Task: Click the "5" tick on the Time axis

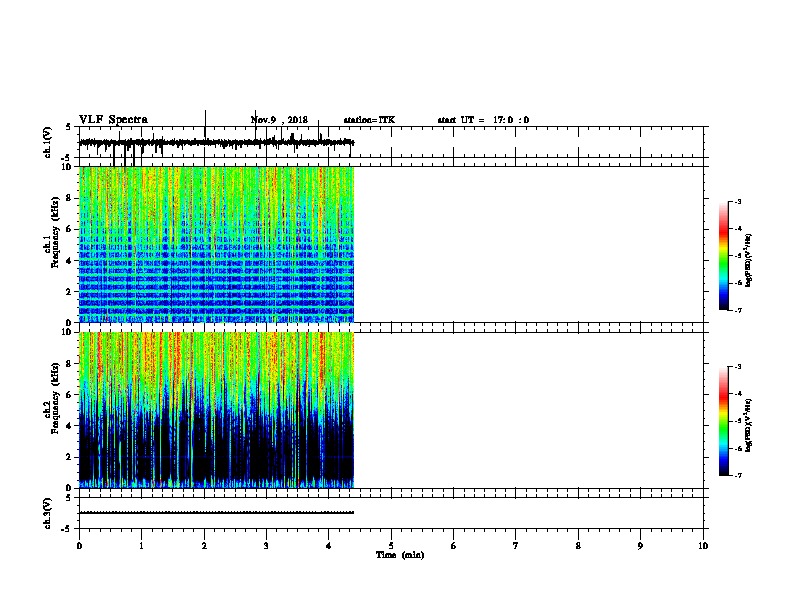Action: (x=391, y=546)
